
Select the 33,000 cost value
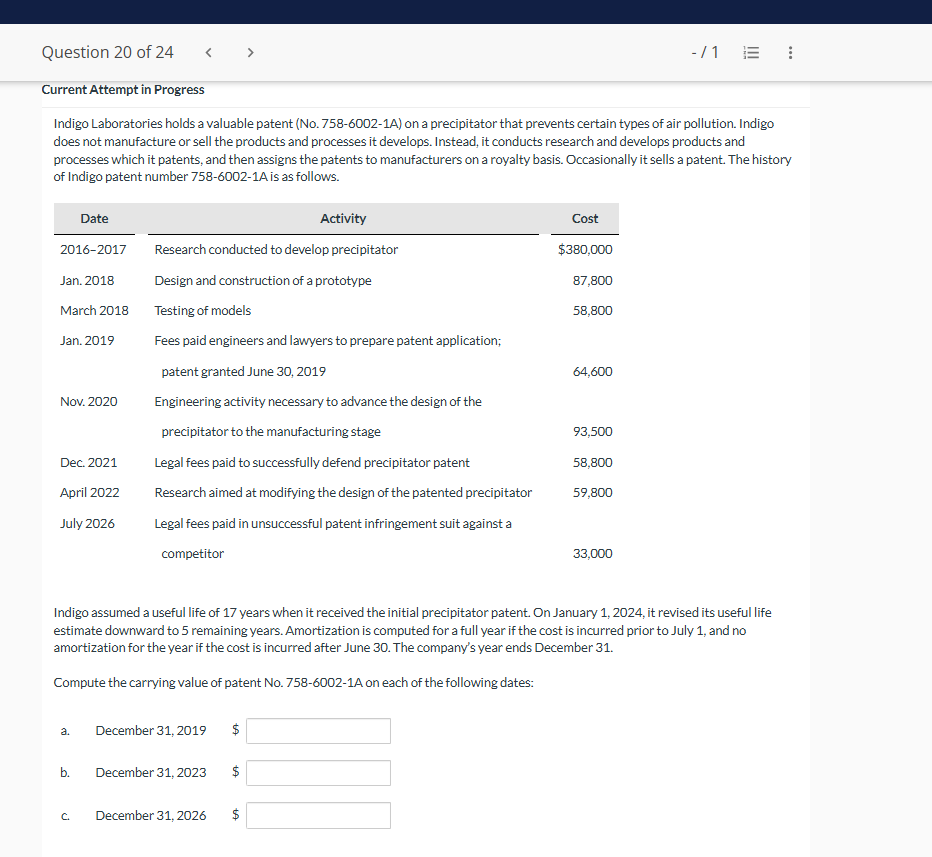pyautogui.click(x=593, y=553)
